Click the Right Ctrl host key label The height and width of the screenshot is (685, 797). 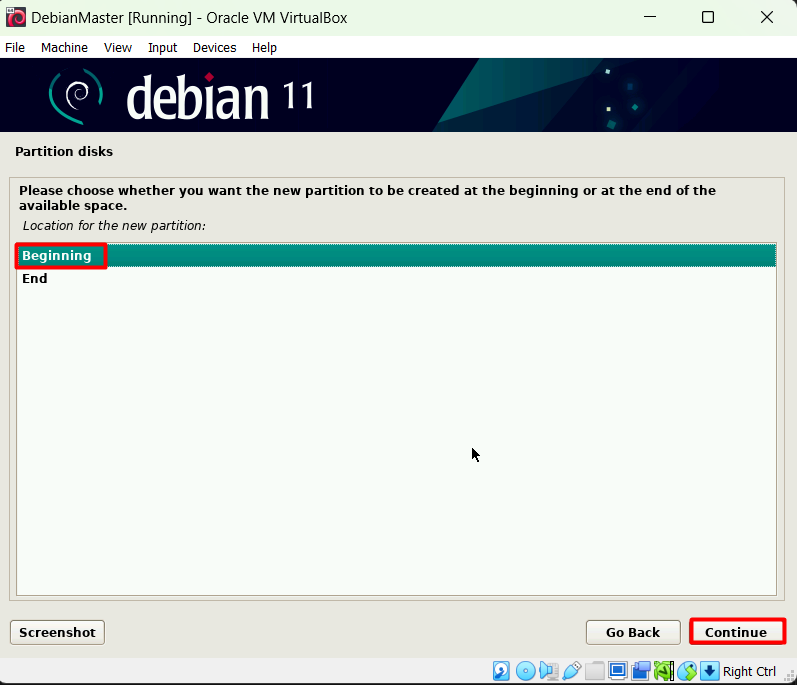[749, 671]
